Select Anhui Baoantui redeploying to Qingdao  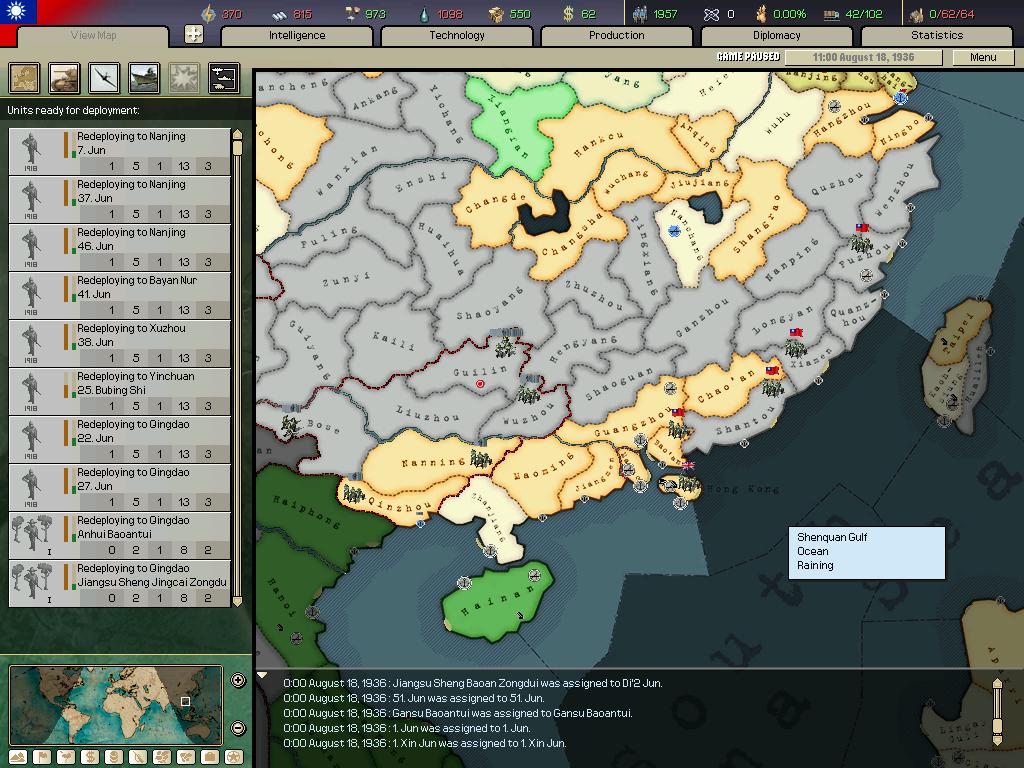click(120, 536)
